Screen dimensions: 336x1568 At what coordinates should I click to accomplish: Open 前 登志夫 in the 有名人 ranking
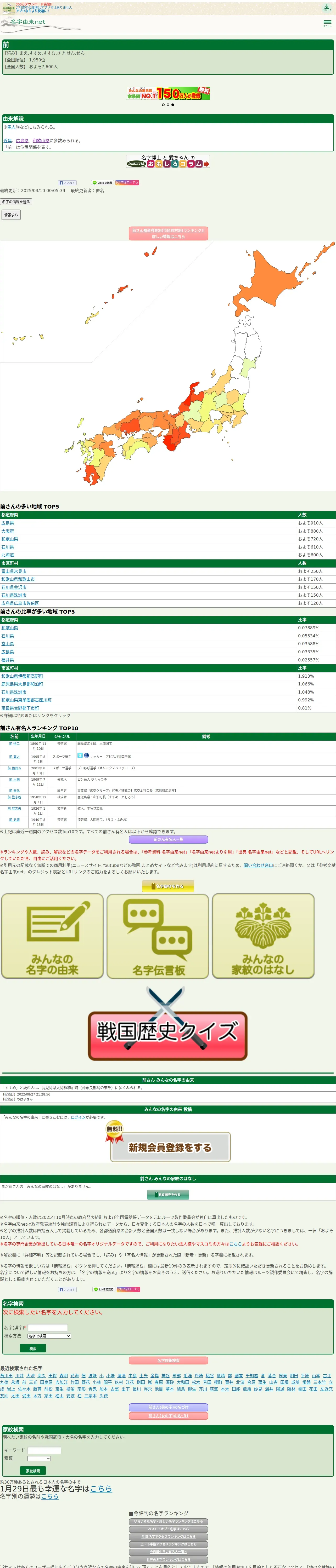15,808
